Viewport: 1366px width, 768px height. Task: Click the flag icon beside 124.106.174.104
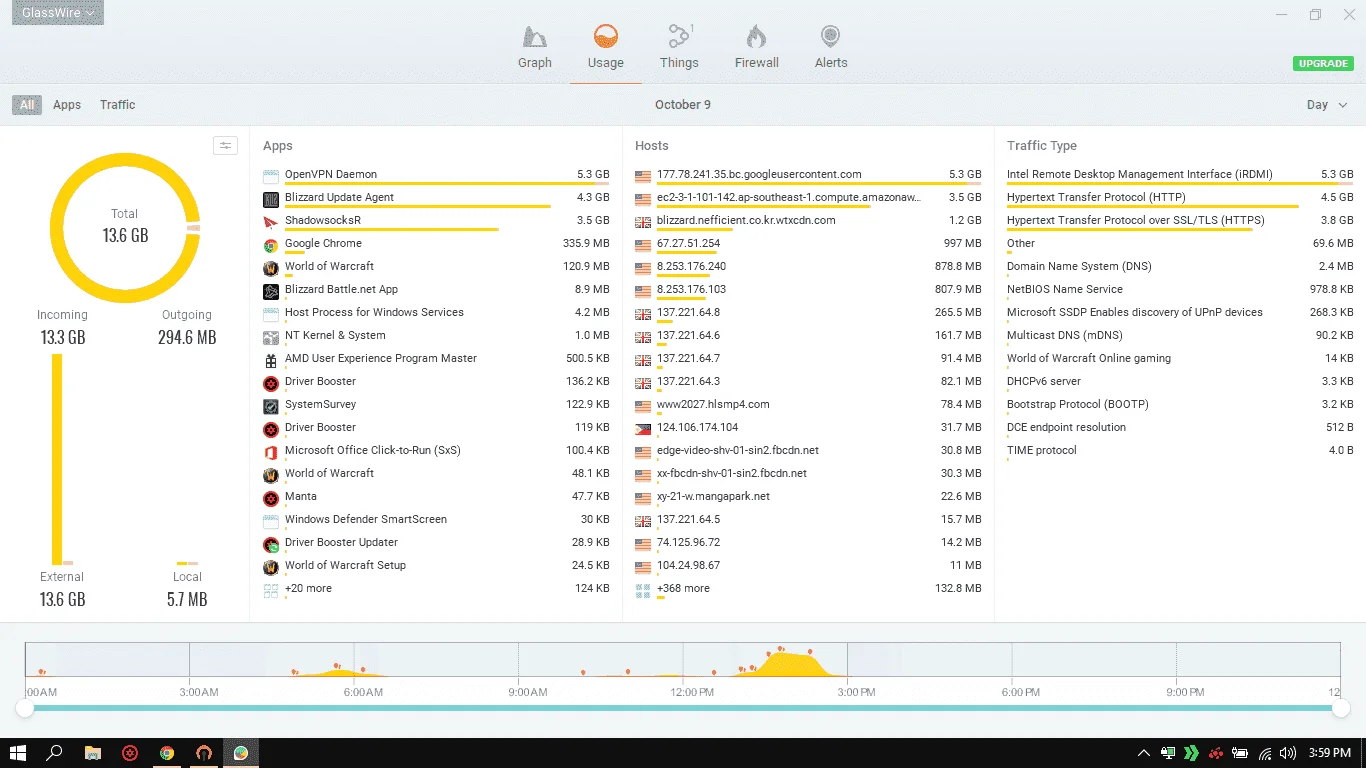point(643,428)
